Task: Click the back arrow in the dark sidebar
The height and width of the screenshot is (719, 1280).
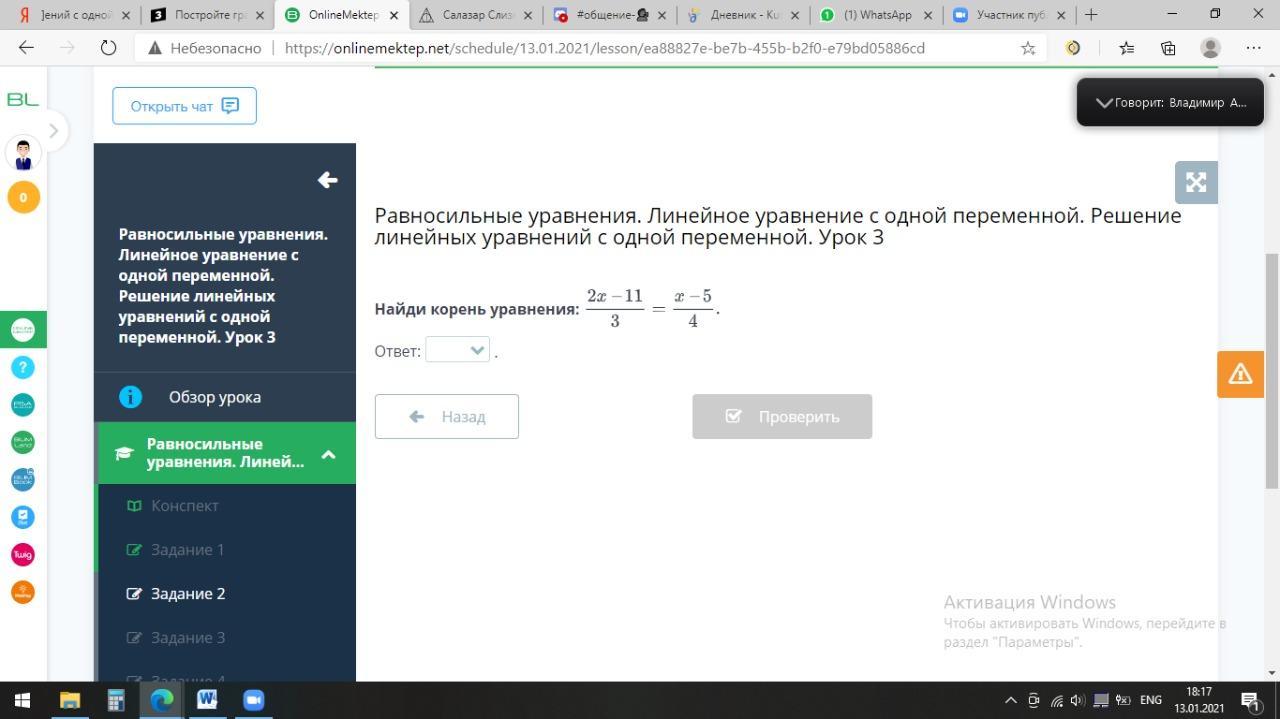Action: (x=327, y=180)
